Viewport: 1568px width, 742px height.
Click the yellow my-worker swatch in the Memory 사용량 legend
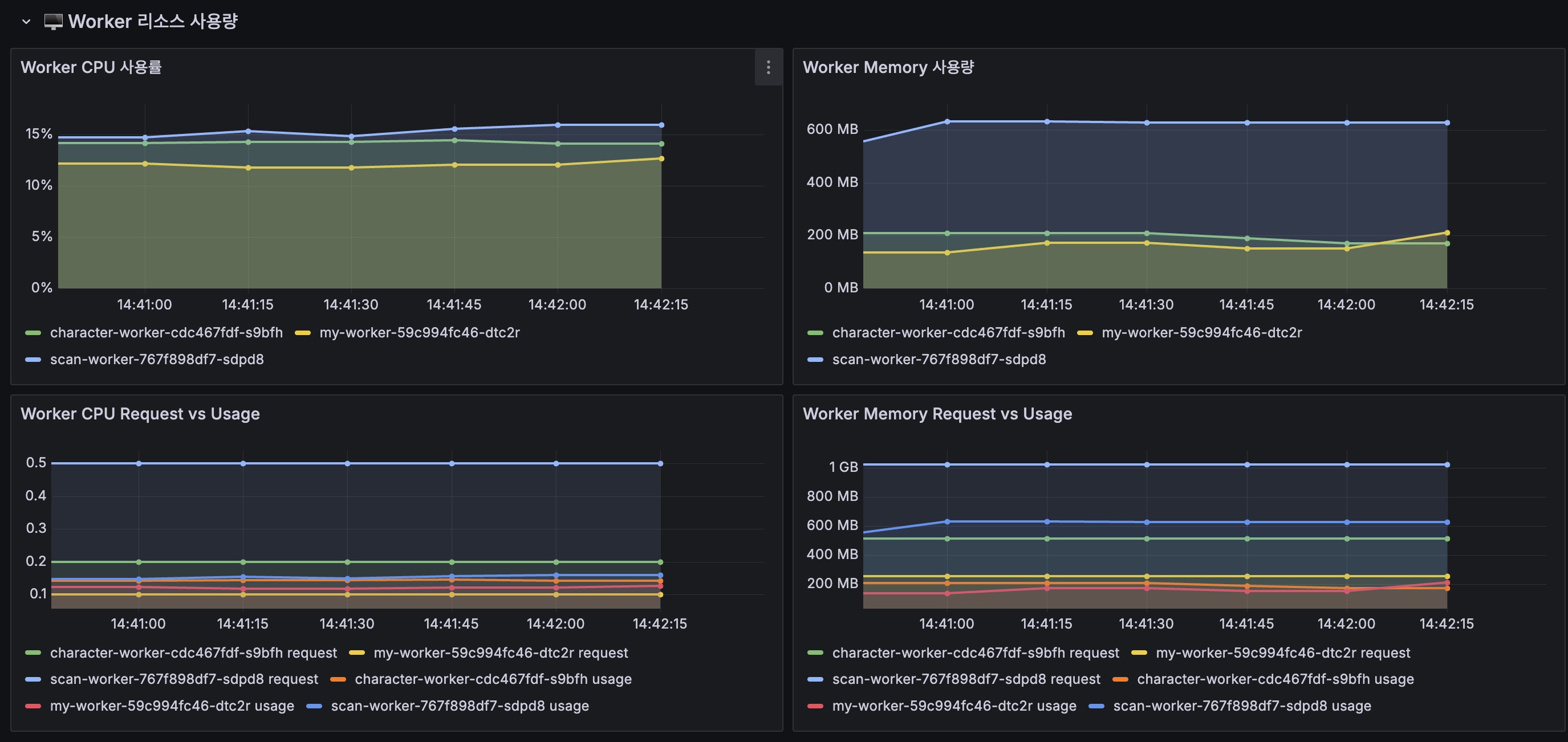point(1084,333)
